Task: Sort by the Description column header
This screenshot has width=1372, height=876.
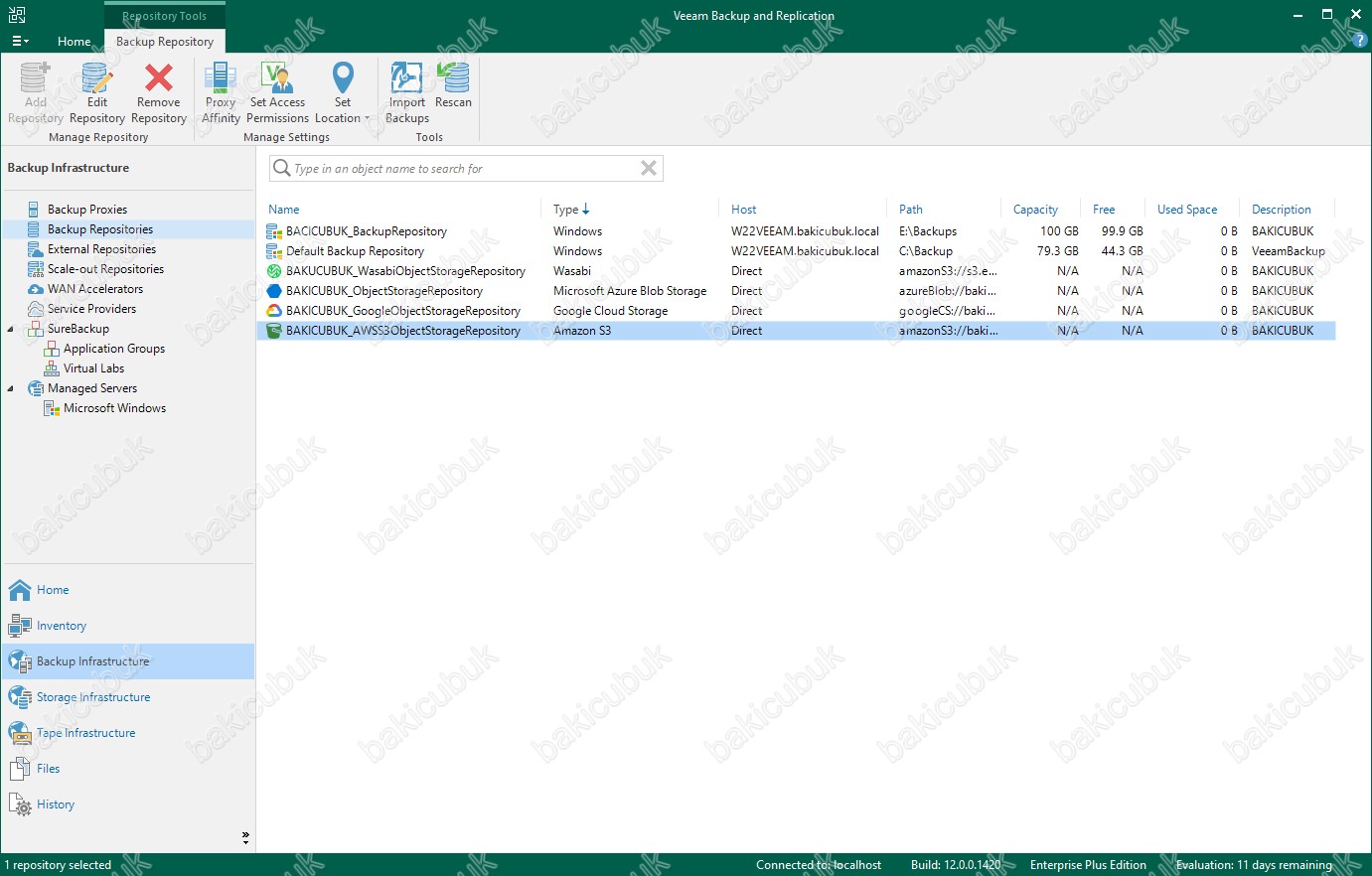Action: pyautogui.click(x=1282, y=210)
